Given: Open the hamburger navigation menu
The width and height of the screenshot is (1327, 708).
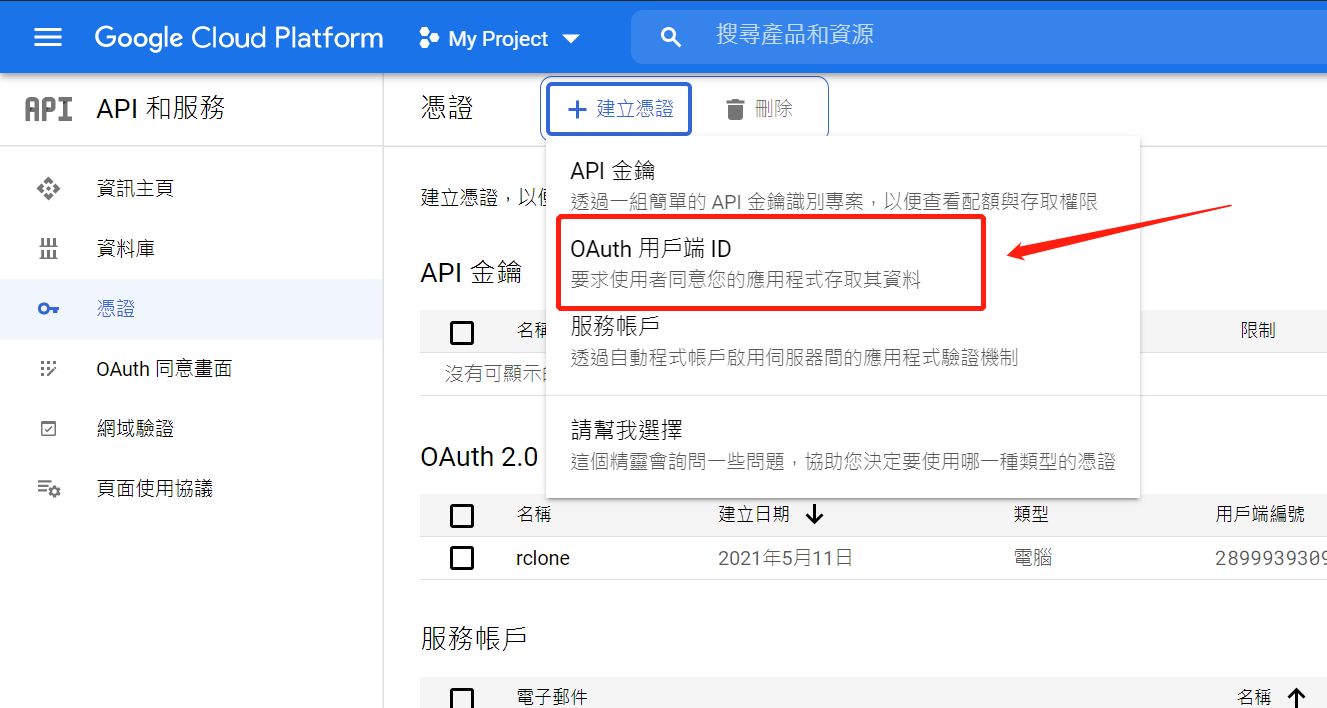Looking at the screenshot, I should (48, 38).
